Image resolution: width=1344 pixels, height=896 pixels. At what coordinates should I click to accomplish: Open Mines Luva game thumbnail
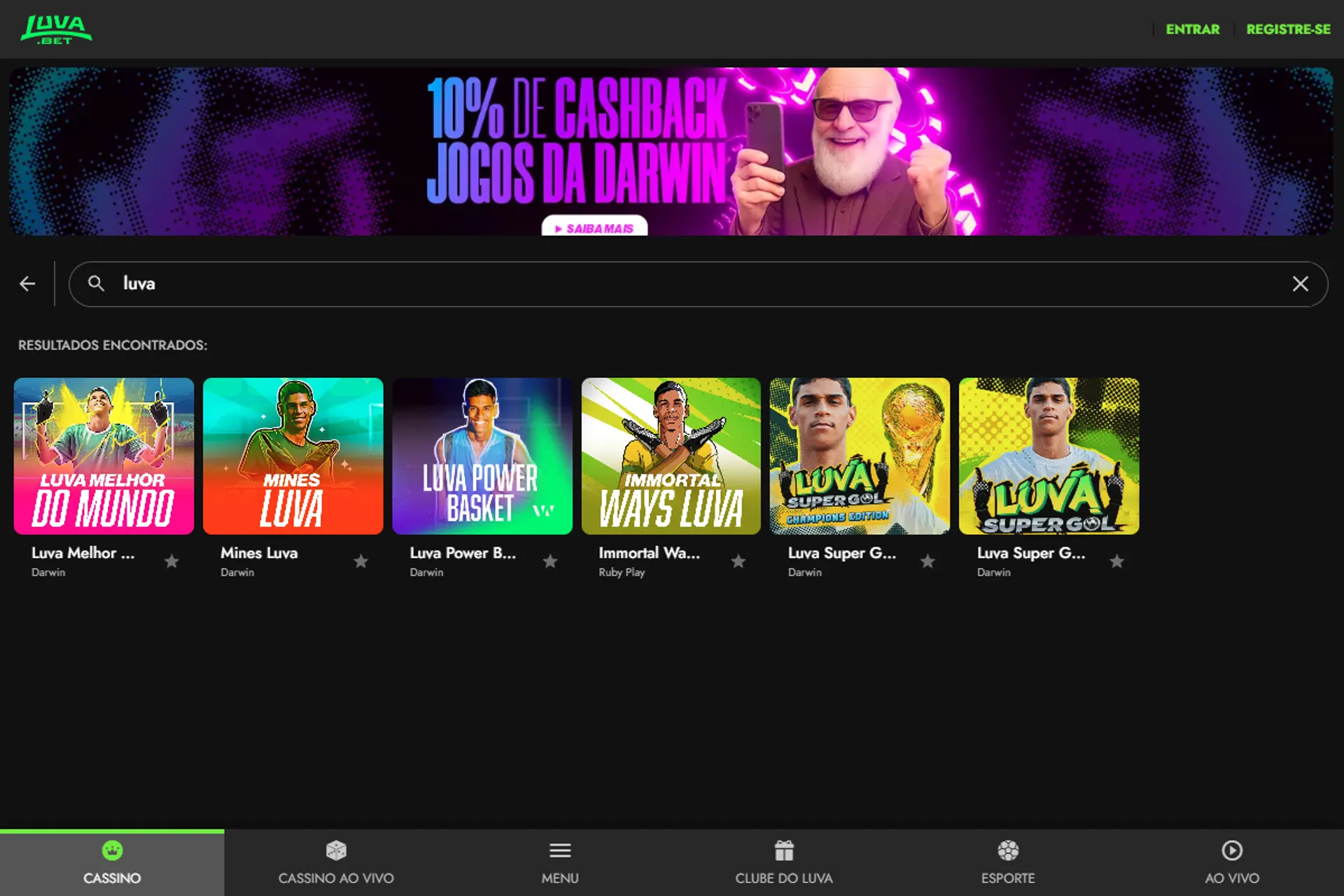[293, 456]
